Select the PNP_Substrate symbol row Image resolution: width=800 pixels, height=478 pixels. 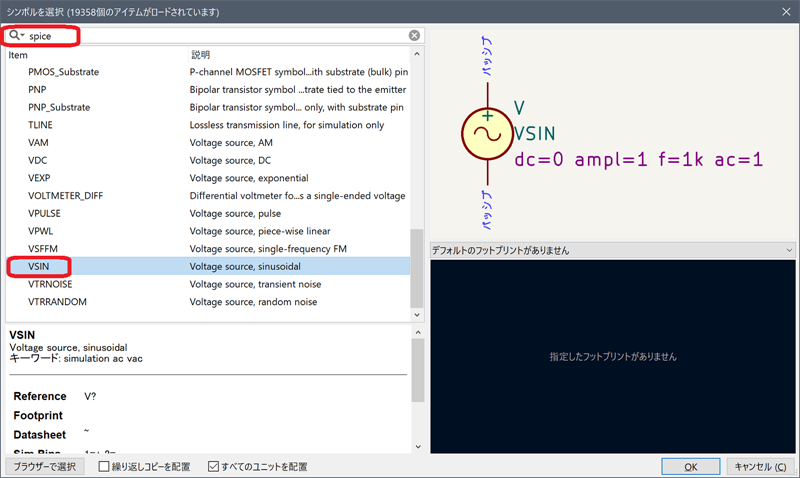click(x=208, y=107)
